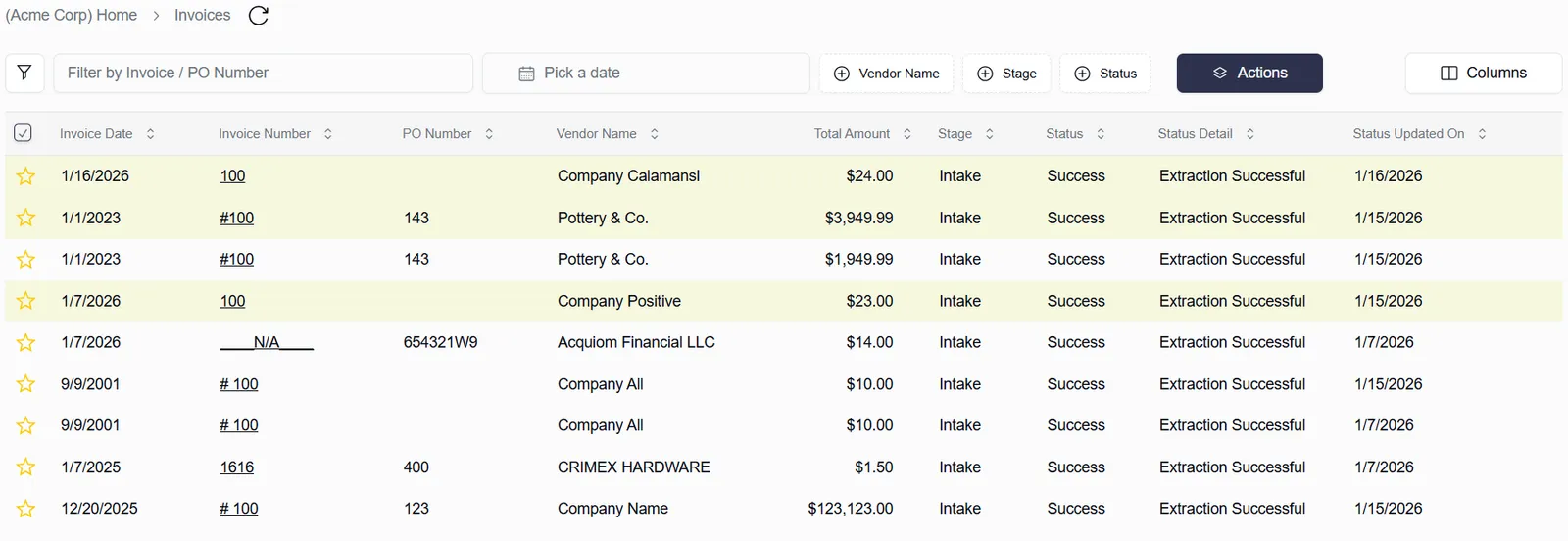Sort by Stage column header
Image resolution: width=1568 pixels, height=541 pixels.
[x=966, y=134]
